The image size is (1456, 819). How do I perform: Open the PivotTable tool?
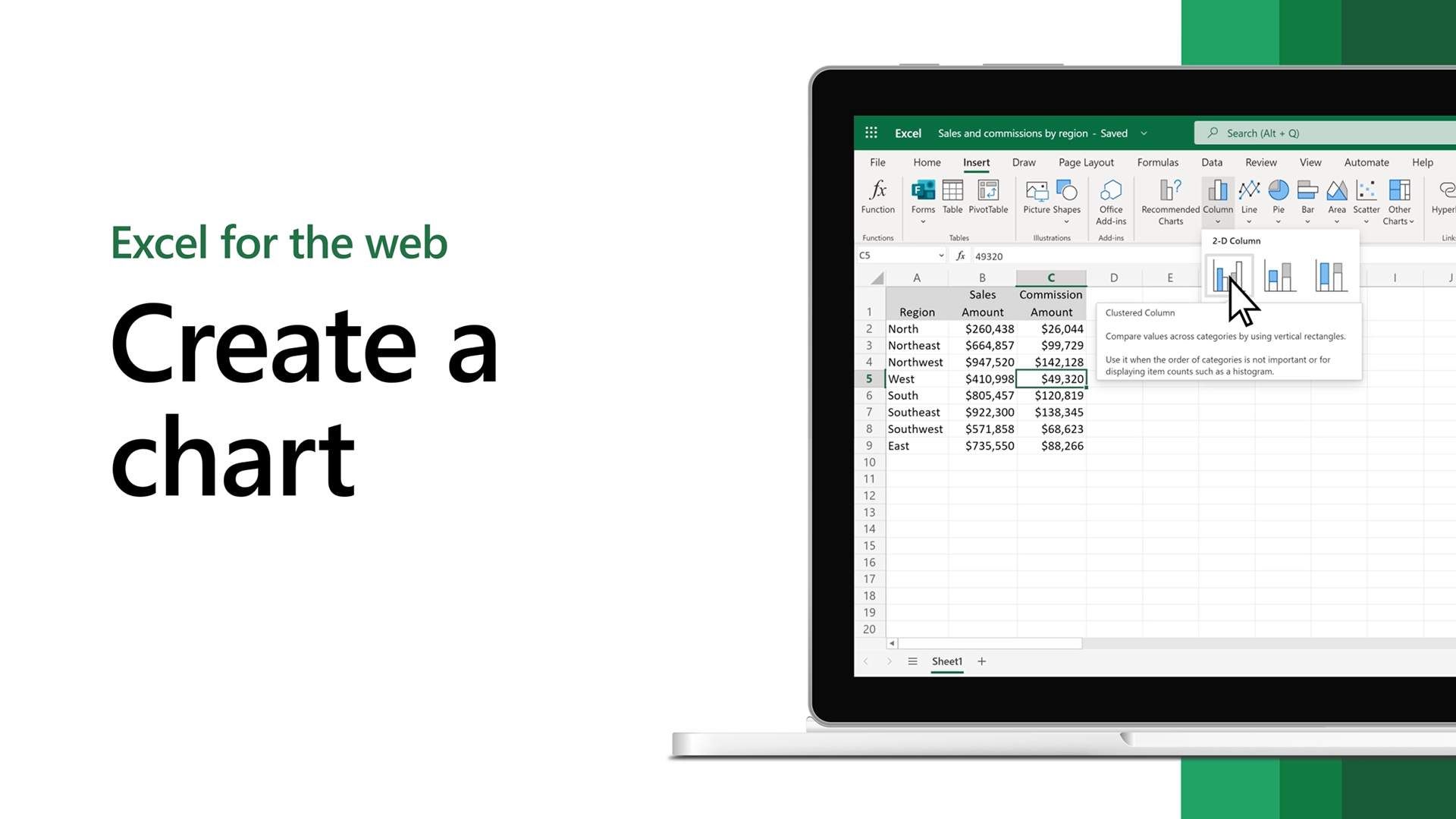click(x=988, y=196)
